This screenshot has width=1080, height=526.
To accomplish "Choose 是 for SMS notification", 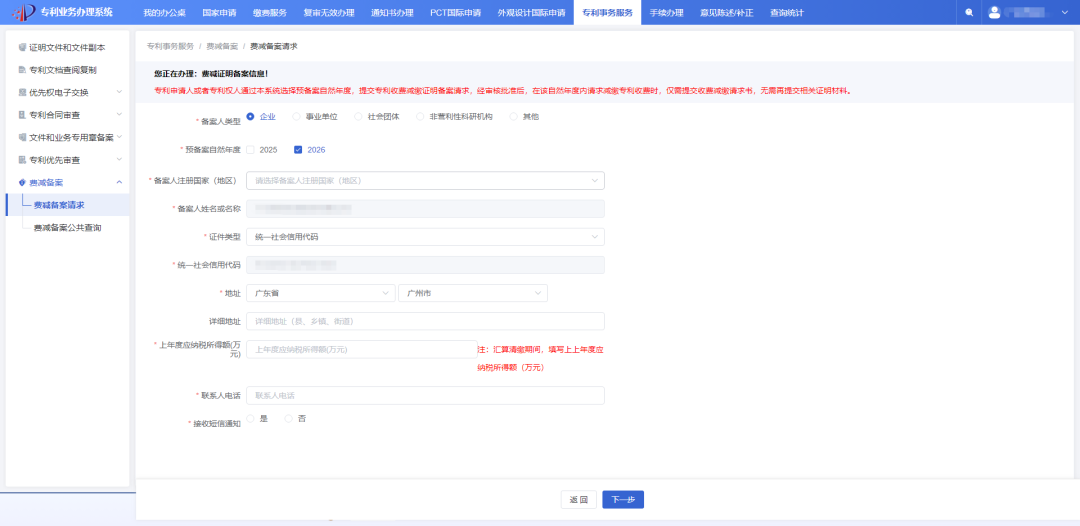I will (x=250, y=418).
